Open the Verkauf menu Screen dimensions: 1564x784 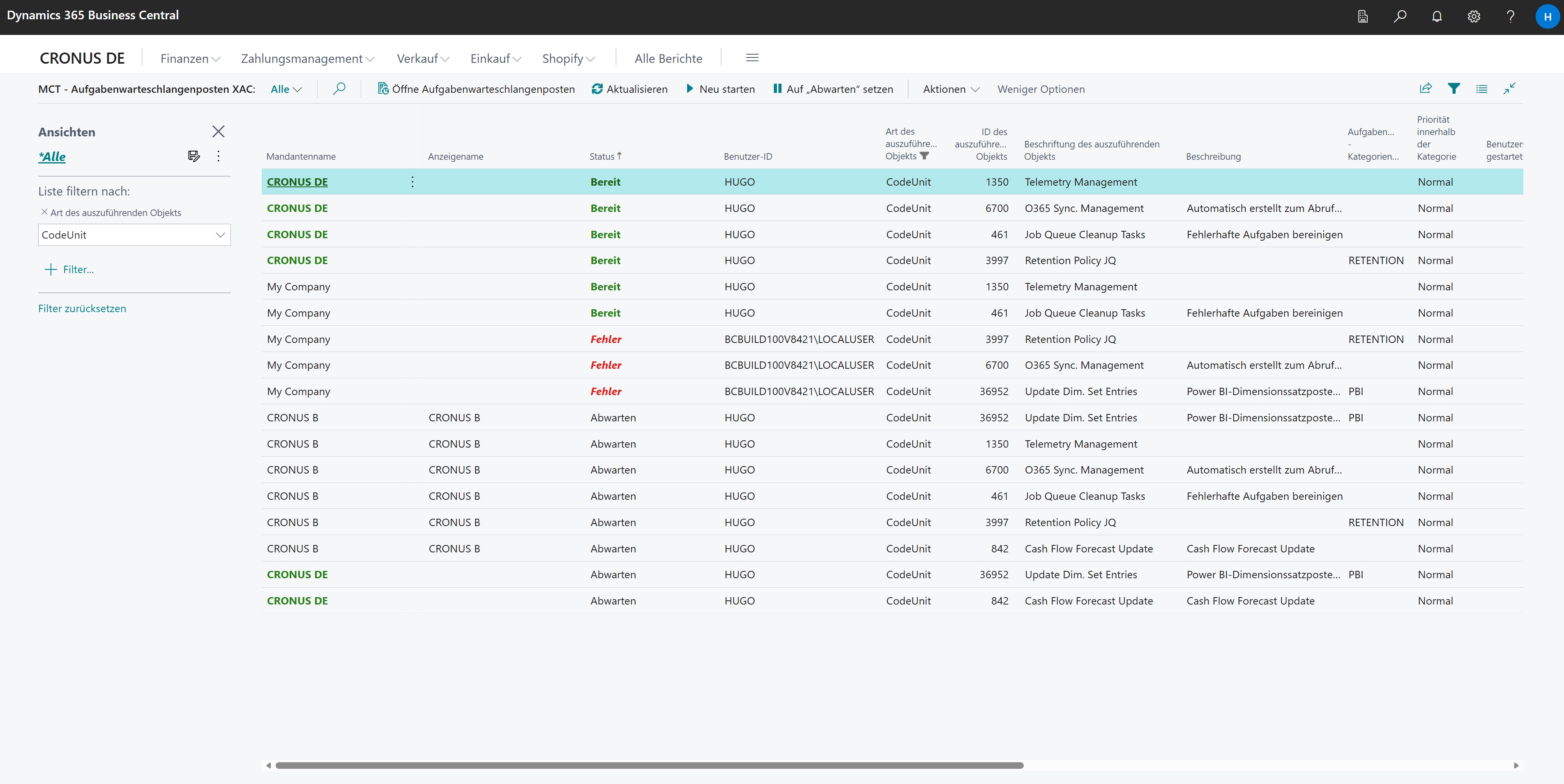(423, 58)
